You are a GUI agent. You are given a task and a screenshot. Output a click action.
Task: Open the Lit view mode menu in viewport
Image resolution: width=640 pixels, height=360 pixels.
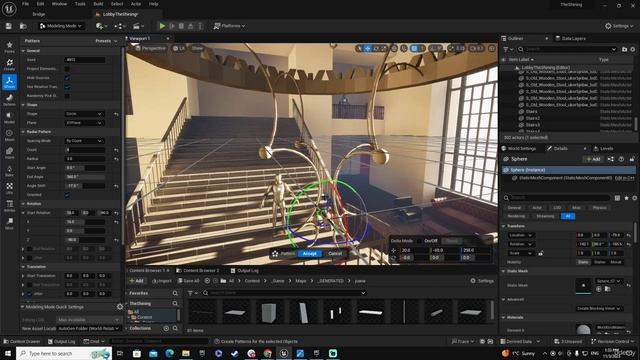click(x=179, y=48)
